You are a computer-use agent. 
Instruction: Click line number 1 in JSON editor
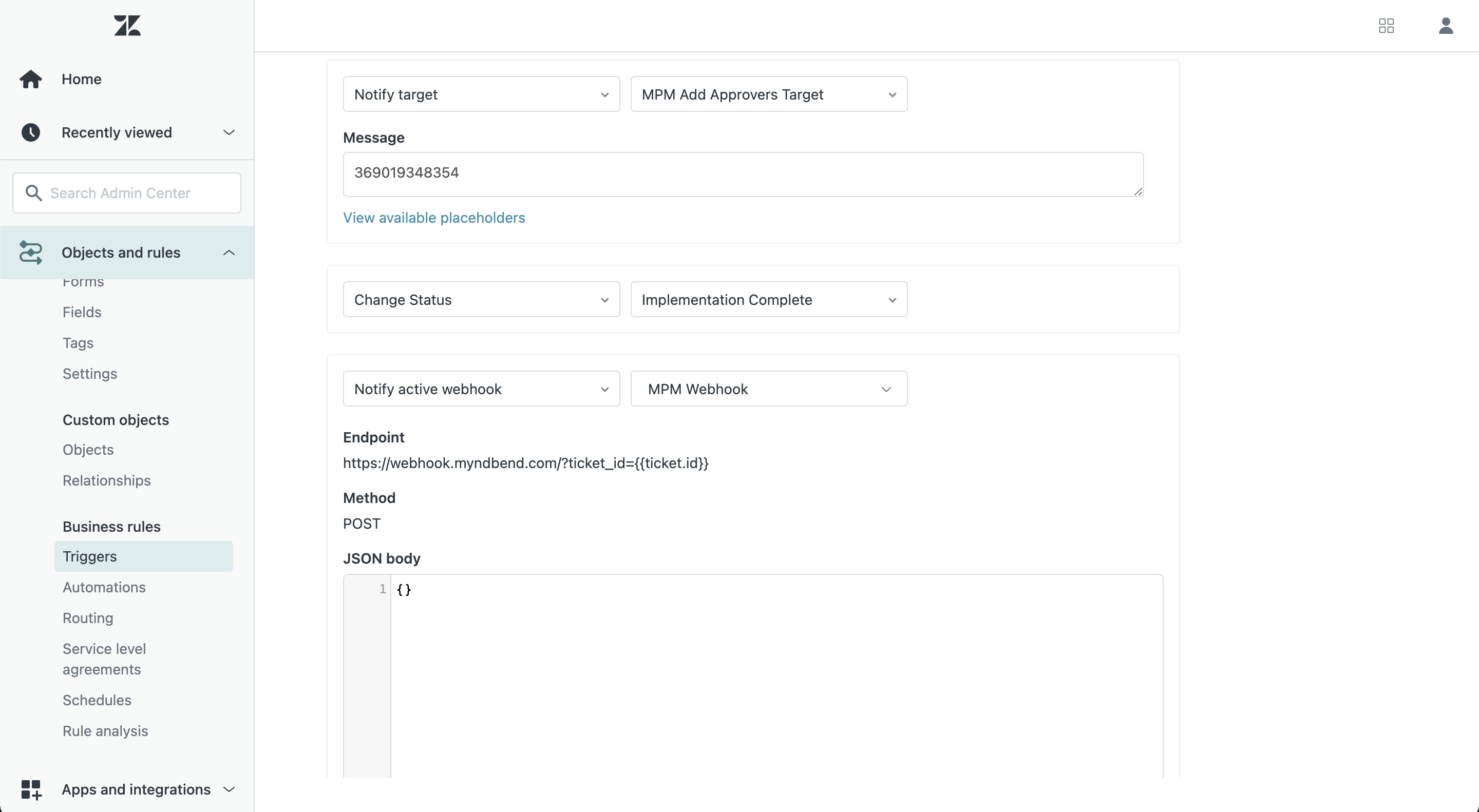(x=383, y=589)
